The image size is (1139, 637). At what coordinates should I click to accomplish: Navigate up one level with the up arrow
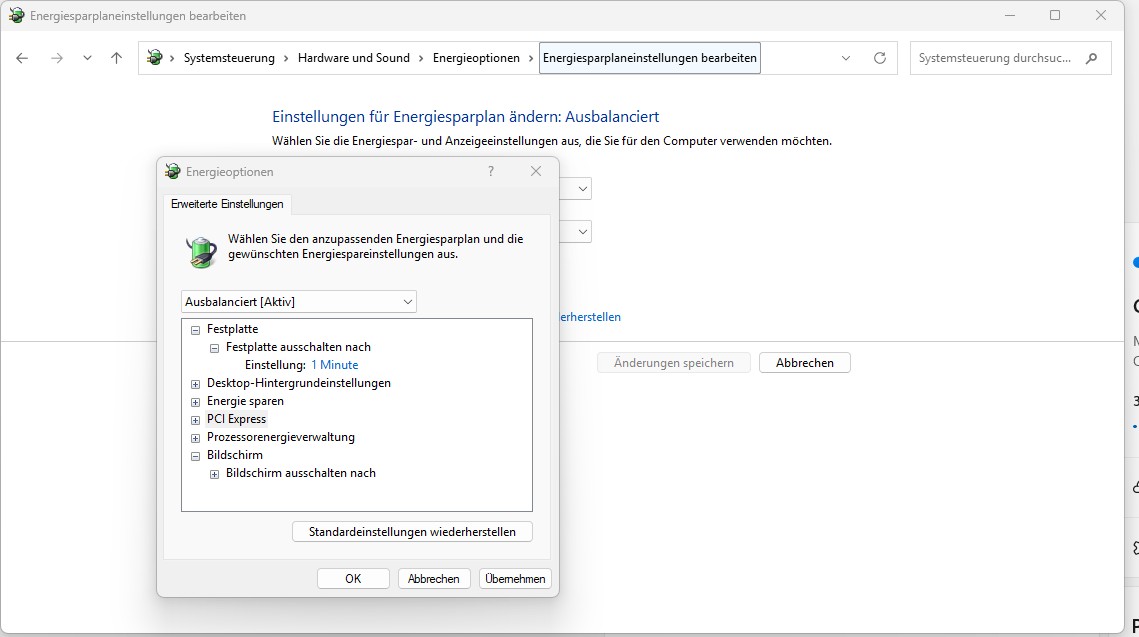115,57
